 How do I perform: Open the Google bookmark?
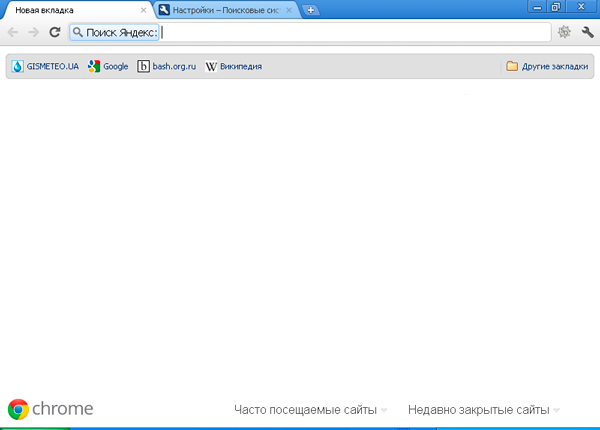point(108,66)
